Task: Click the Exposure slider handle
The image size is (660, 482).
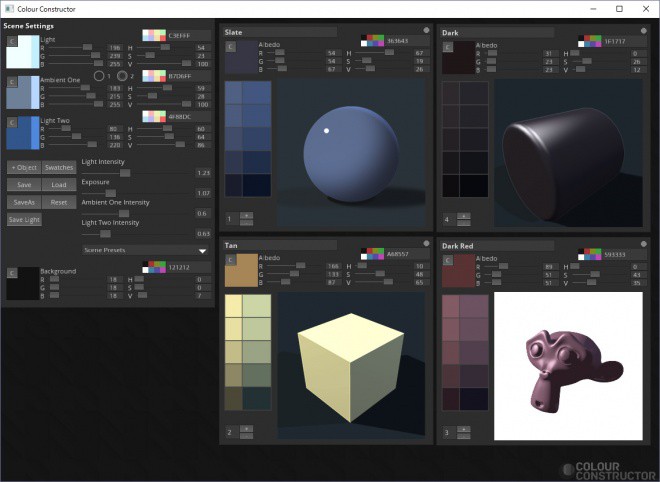Action: pyautogui.click(x=110, y=193)
